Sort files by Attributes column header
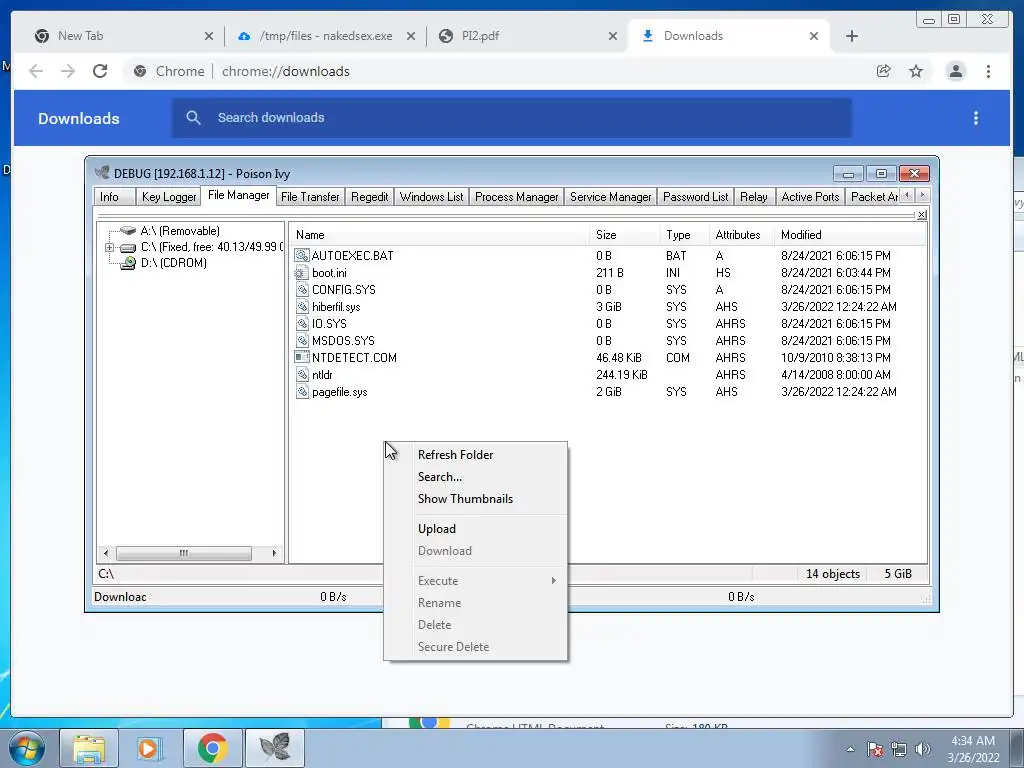Viewport: 1024px width, 768px height. click(741, 234)
